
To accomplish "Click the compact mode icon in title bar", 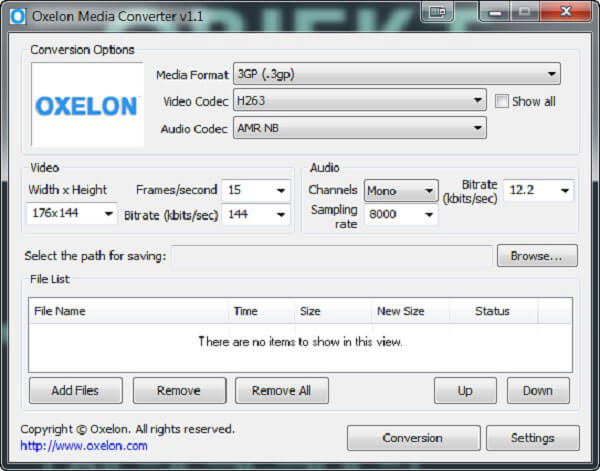I will (437, 12).
